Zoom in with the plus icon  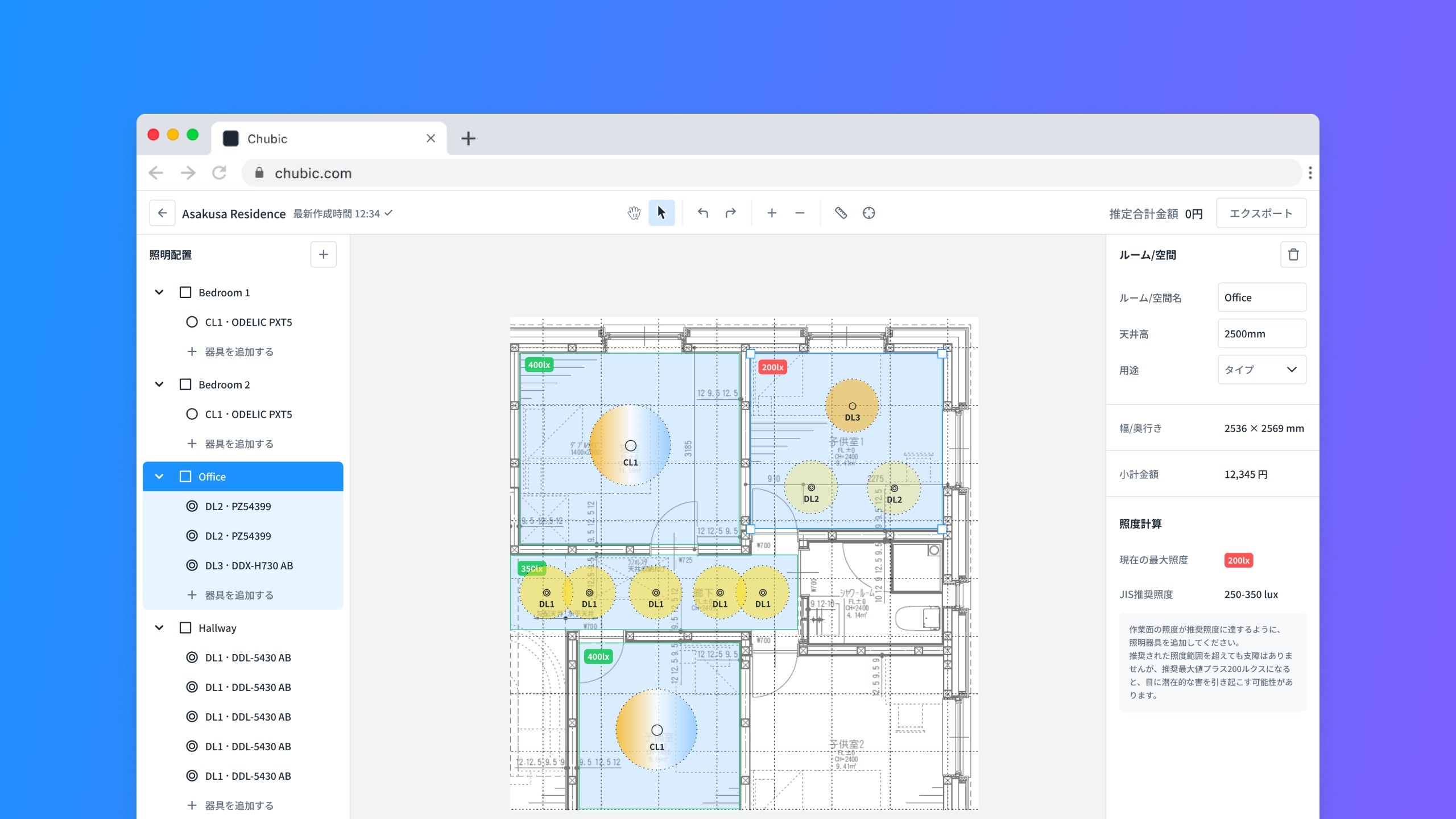click(772, 213)
